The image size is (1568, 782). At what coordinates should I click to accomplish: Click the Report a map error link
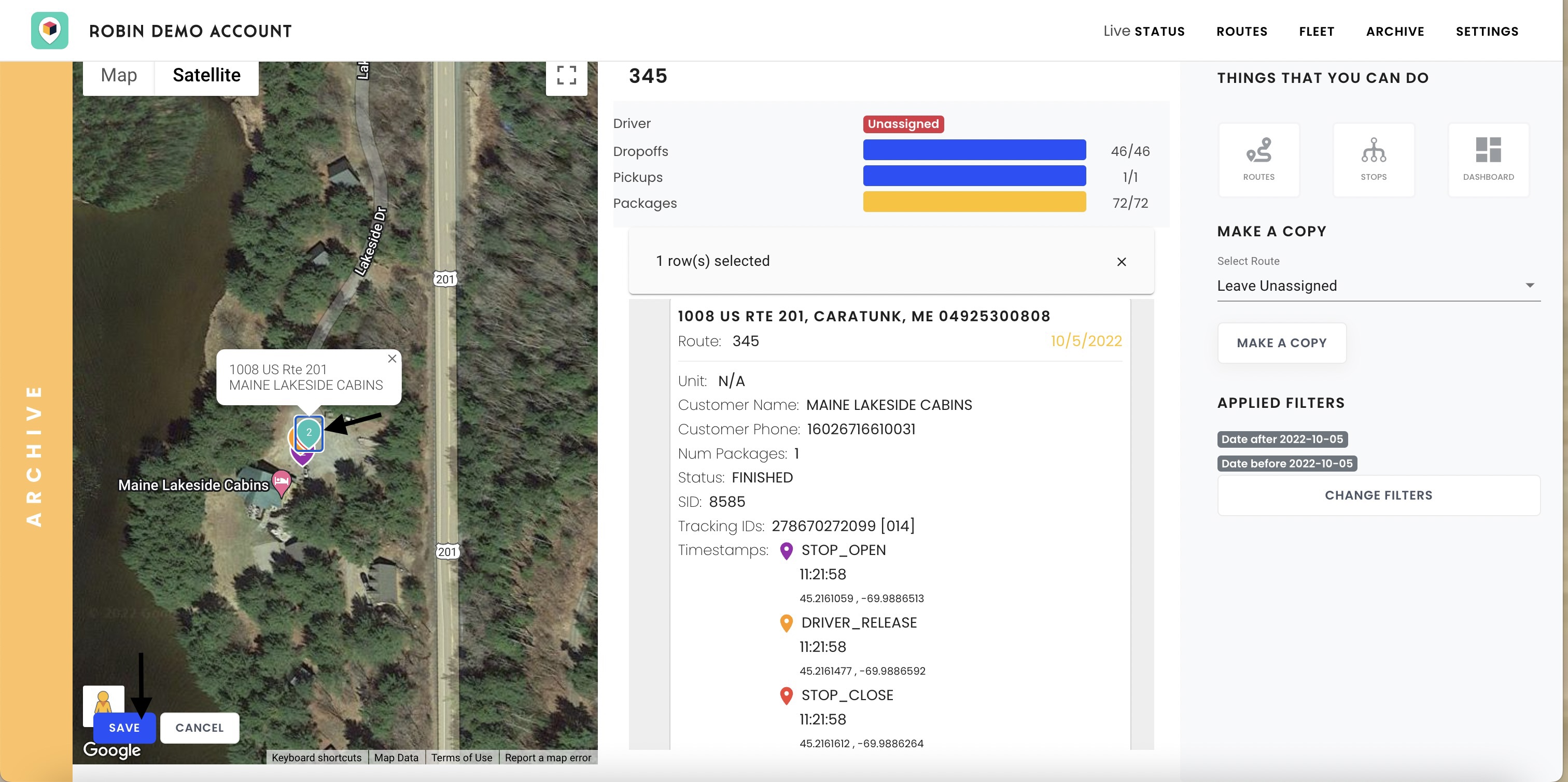(x=547, y=758)
